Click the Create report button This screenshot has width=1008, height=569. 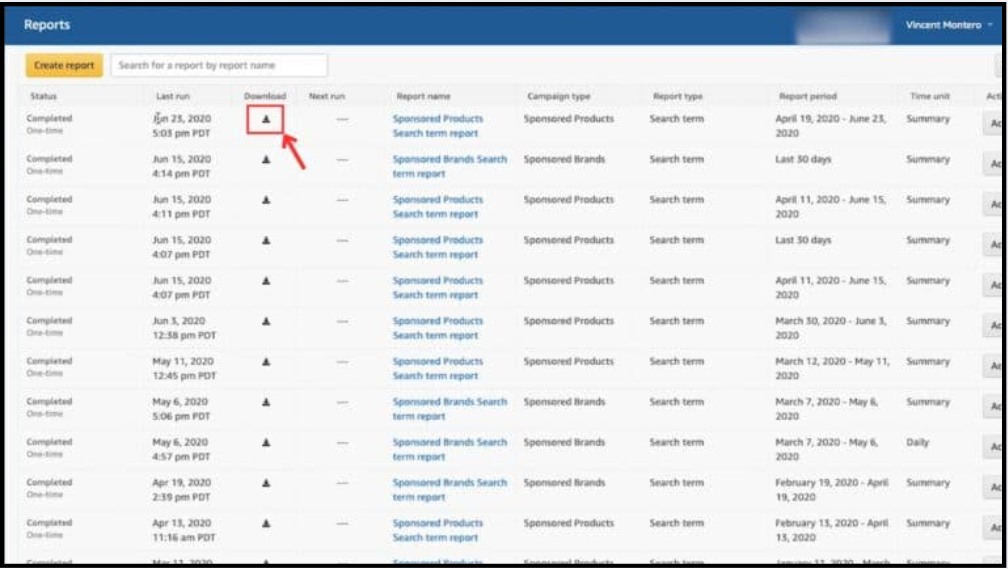pyautogui.click(x=64, y=66)
